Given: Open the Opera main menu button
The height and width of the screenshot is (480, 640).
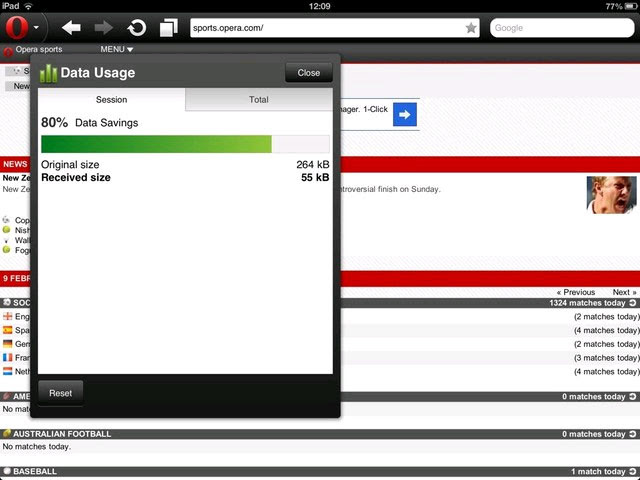Looking at the screenshot, I should pos(17,28).
